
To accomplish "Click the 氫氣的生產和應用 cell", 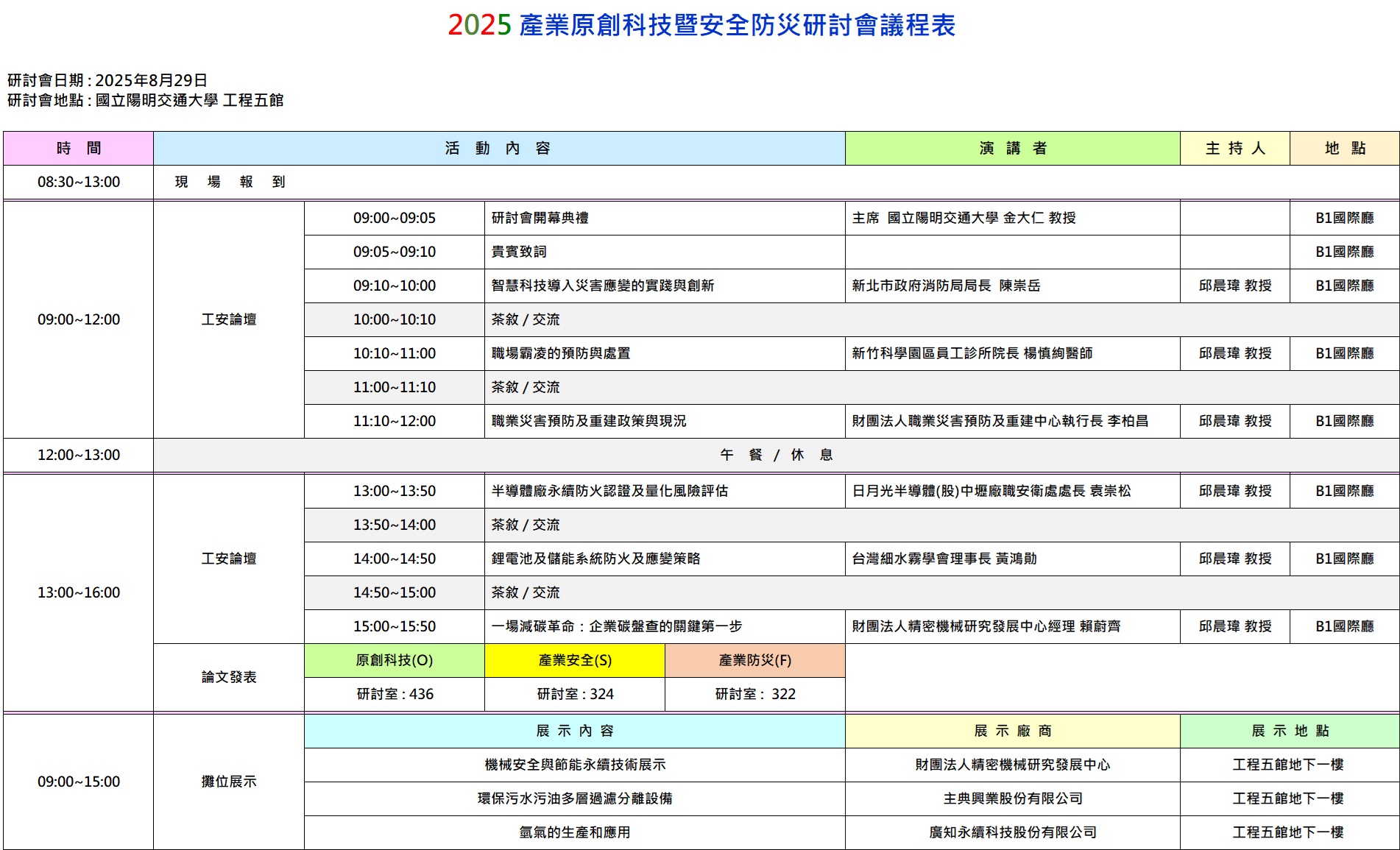I will point(575,832).
